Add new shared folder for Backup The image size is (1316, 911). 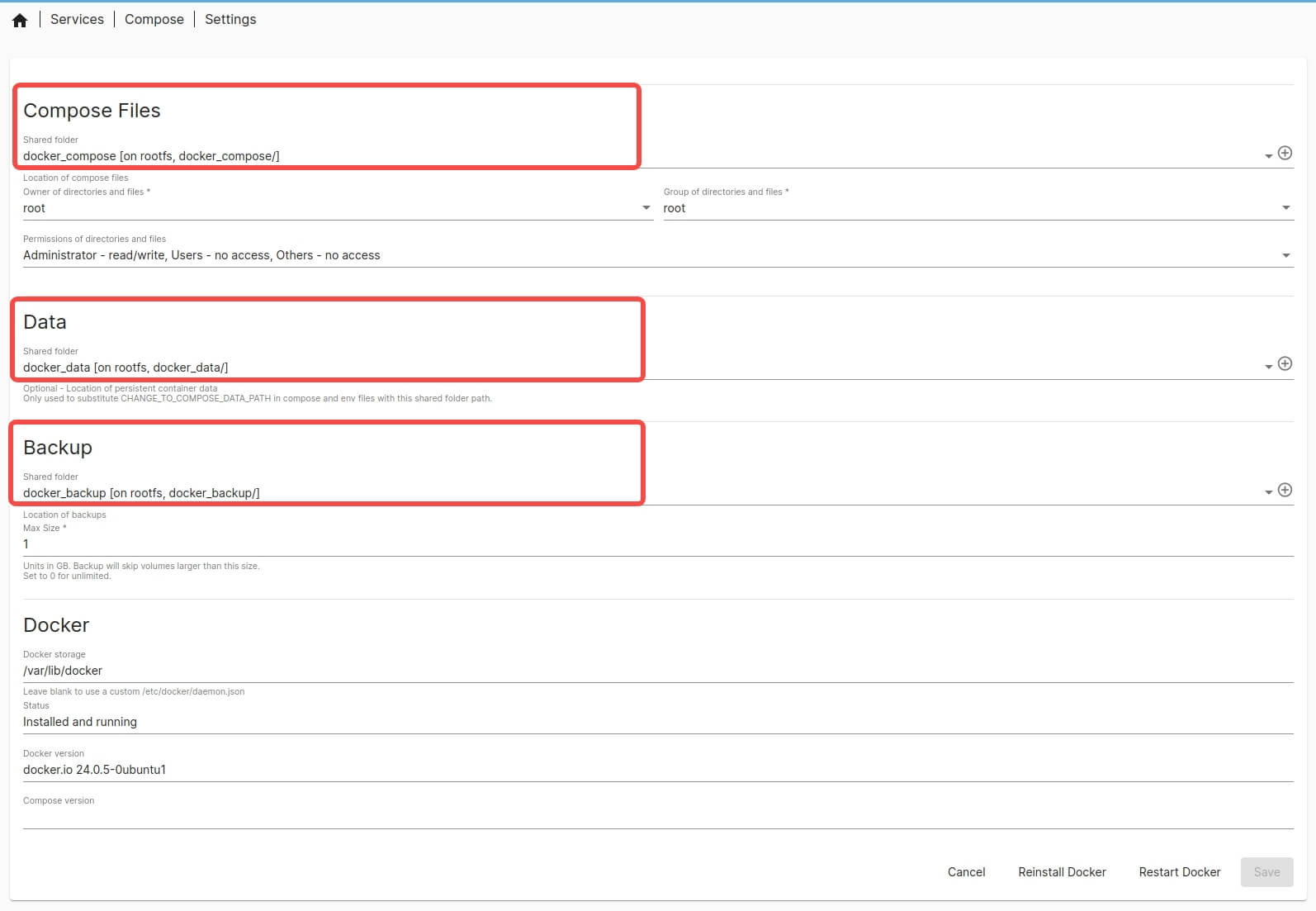pos(1285,490)
